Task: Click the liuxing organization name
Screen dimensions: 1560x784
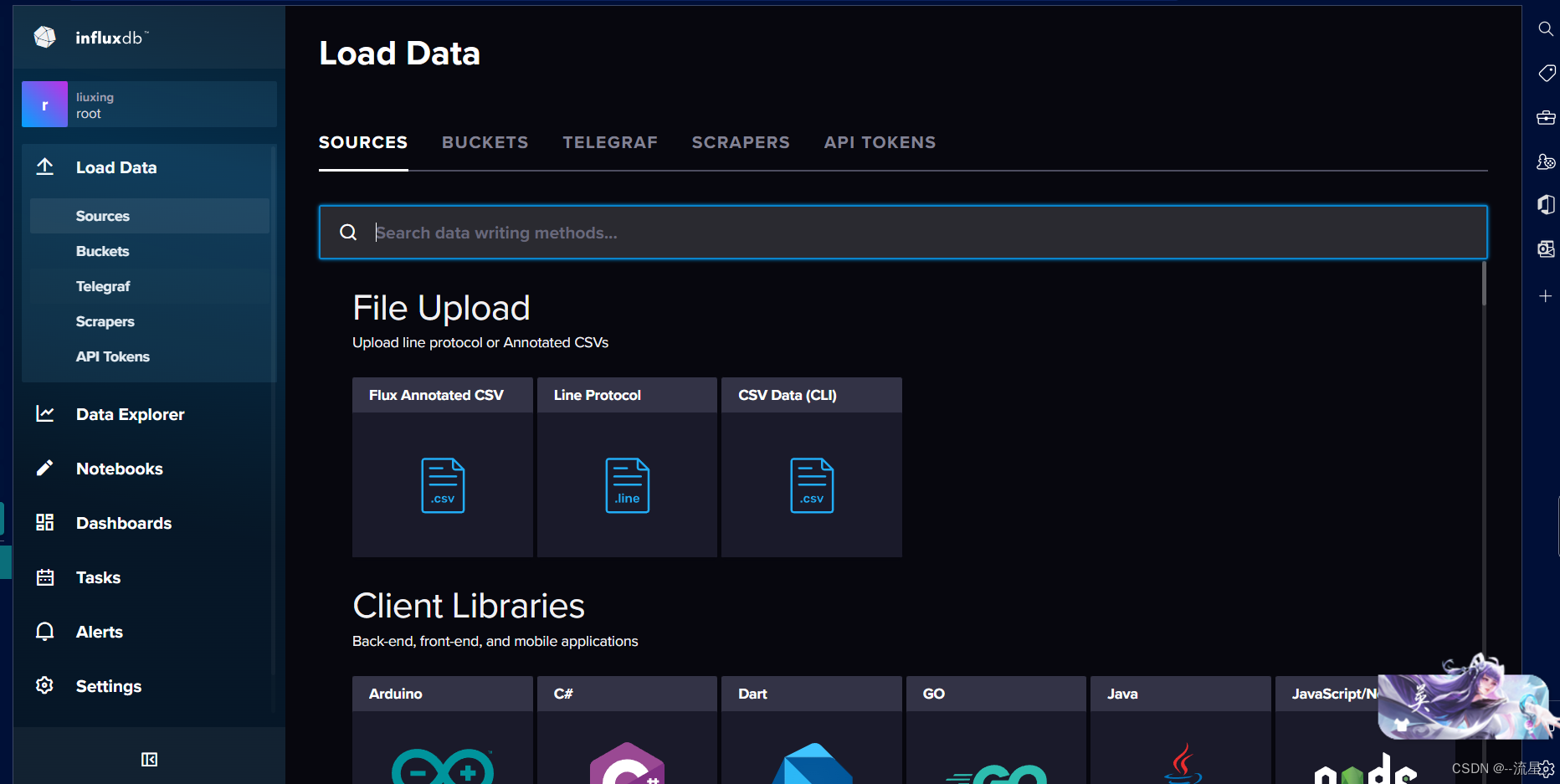Action: point(95,97)
